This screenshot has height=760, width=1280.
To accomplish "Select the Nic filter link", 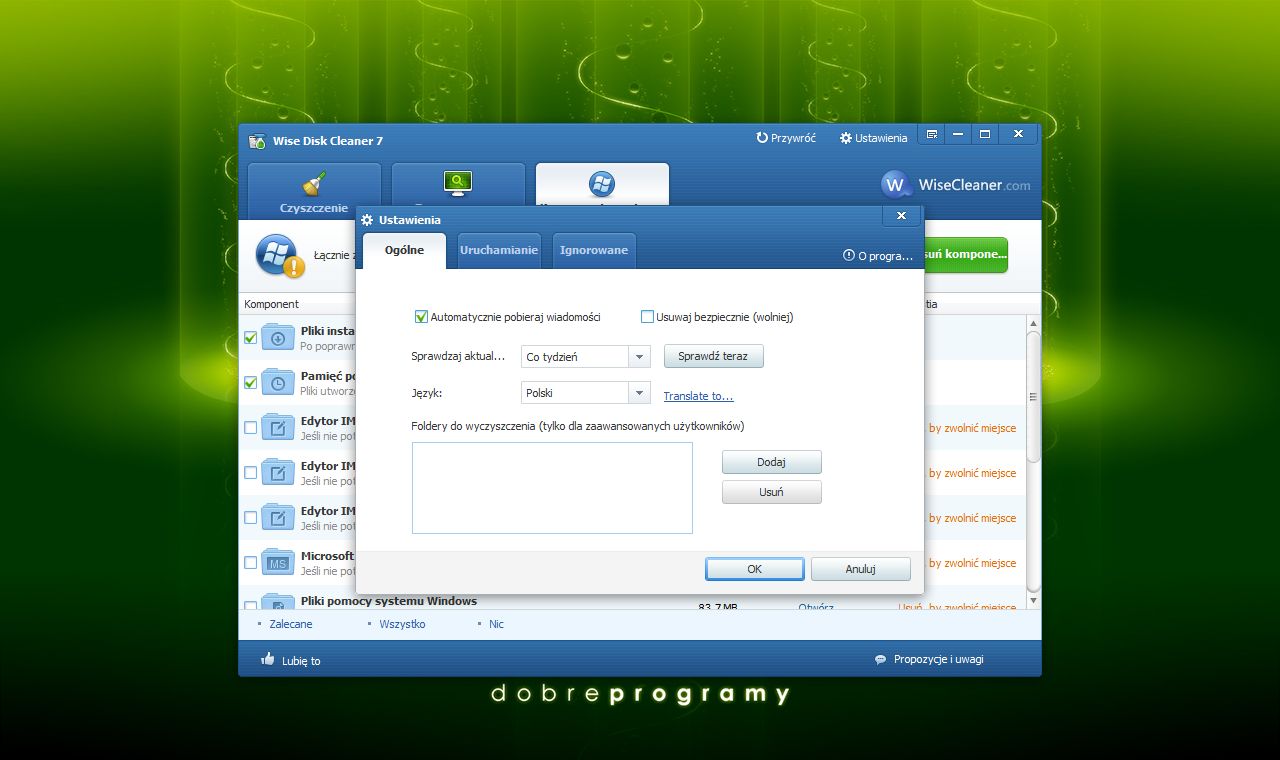I will click(496, 624).
